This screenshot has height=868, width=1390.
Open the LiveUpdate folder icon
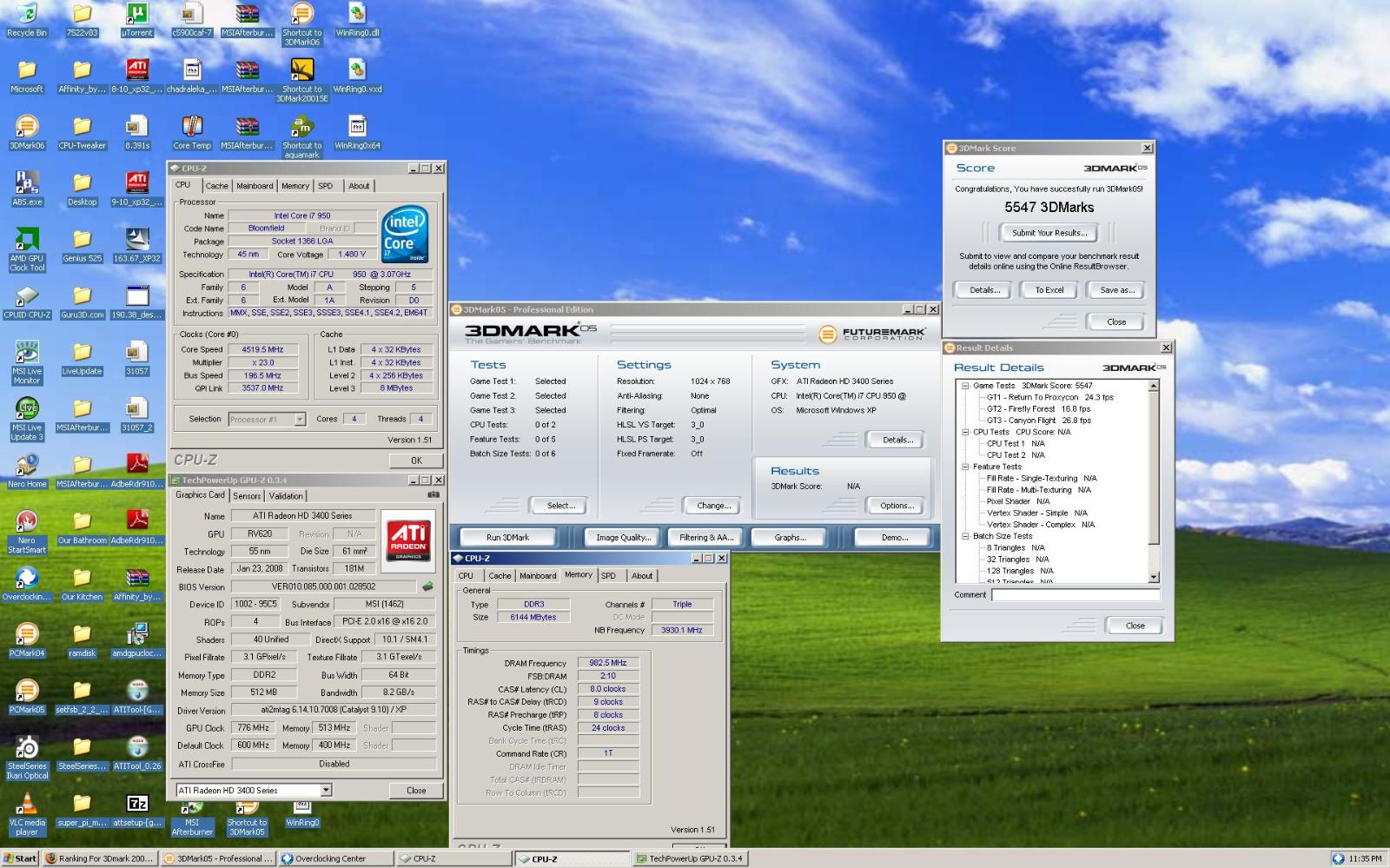click(x=82, y=358)
